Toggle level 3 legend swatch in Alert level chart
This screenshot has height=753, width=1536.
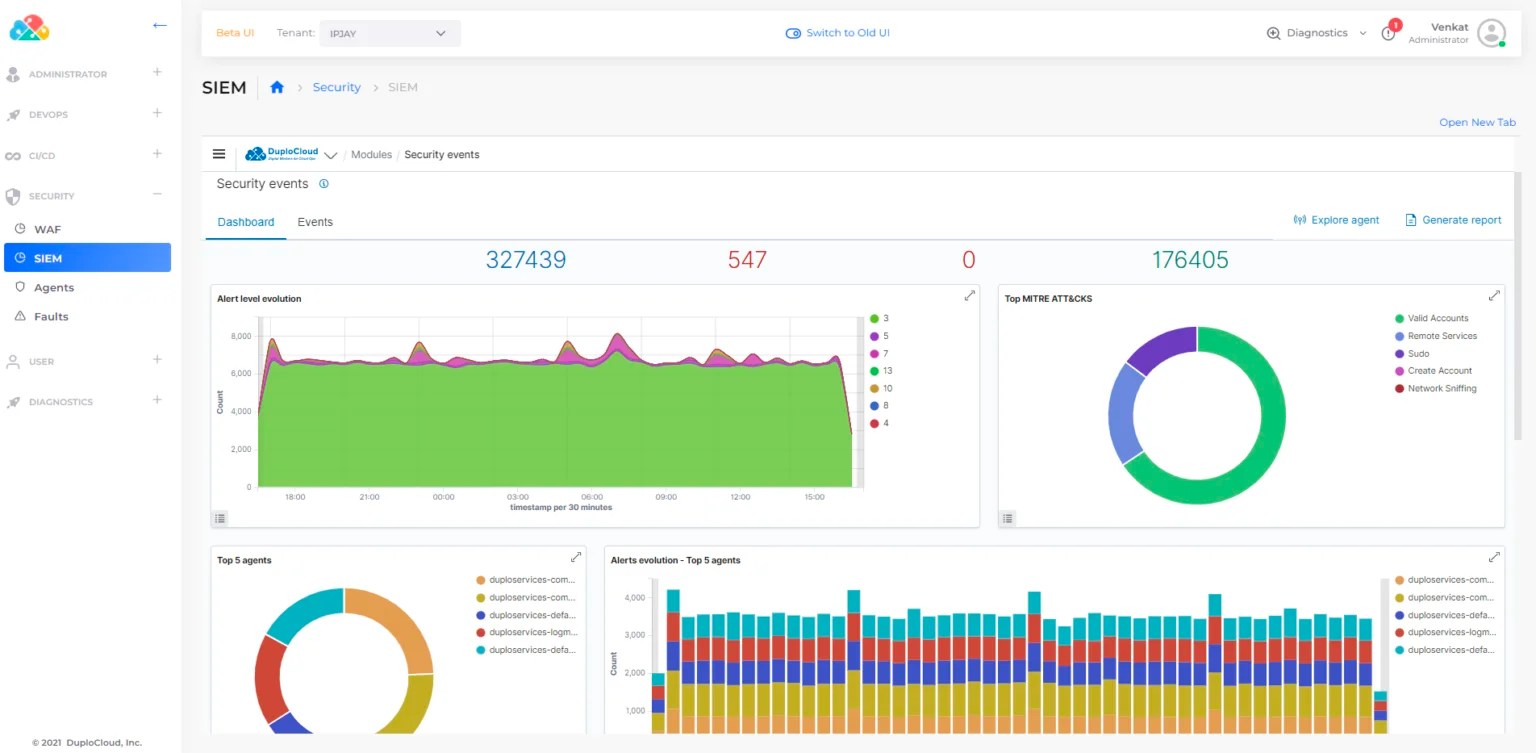click(x=874, y=319)
